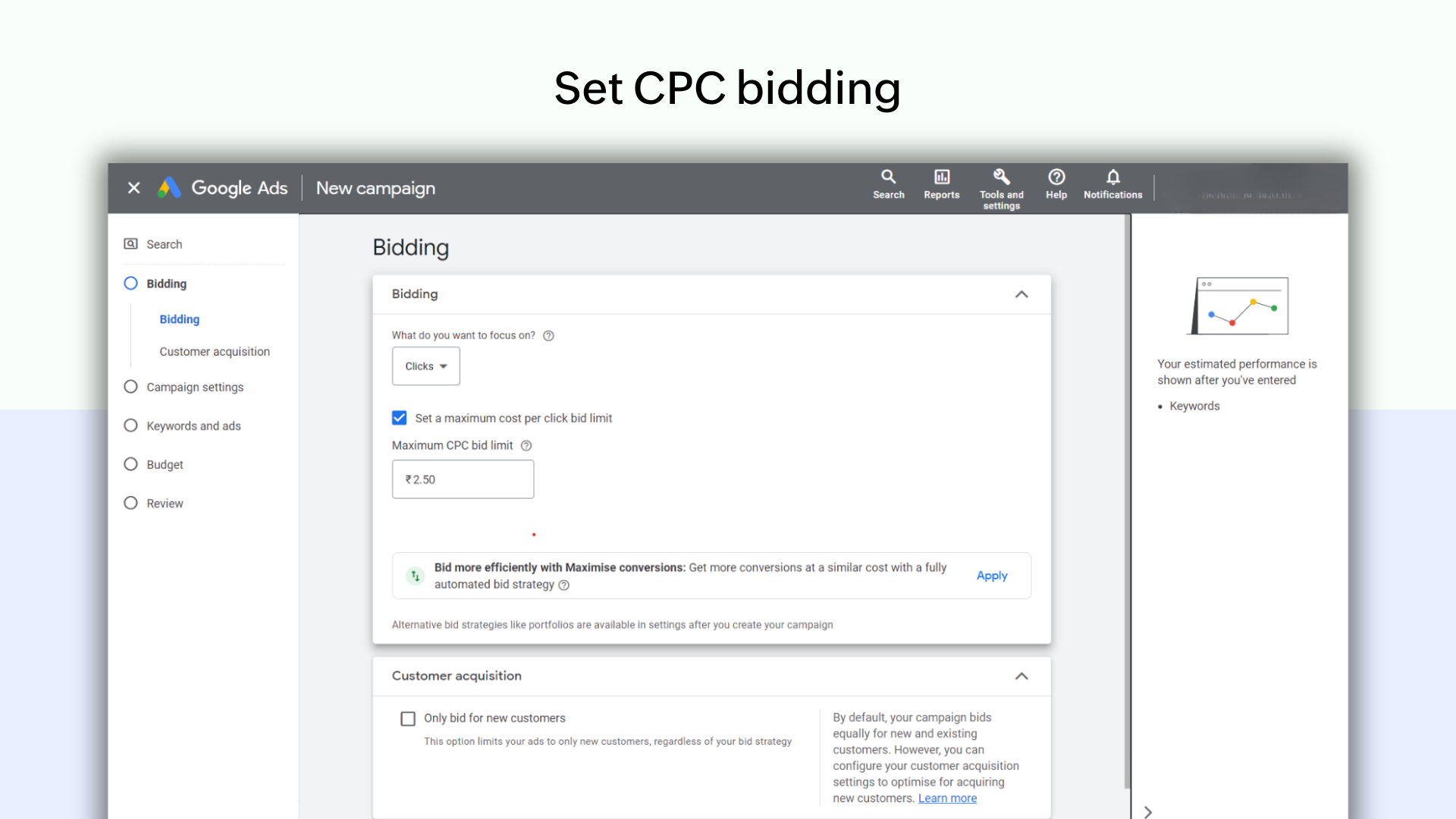Click the Google Ads logo icon
The width and height of the screenshot is (1456, 819).
point(168,188)
